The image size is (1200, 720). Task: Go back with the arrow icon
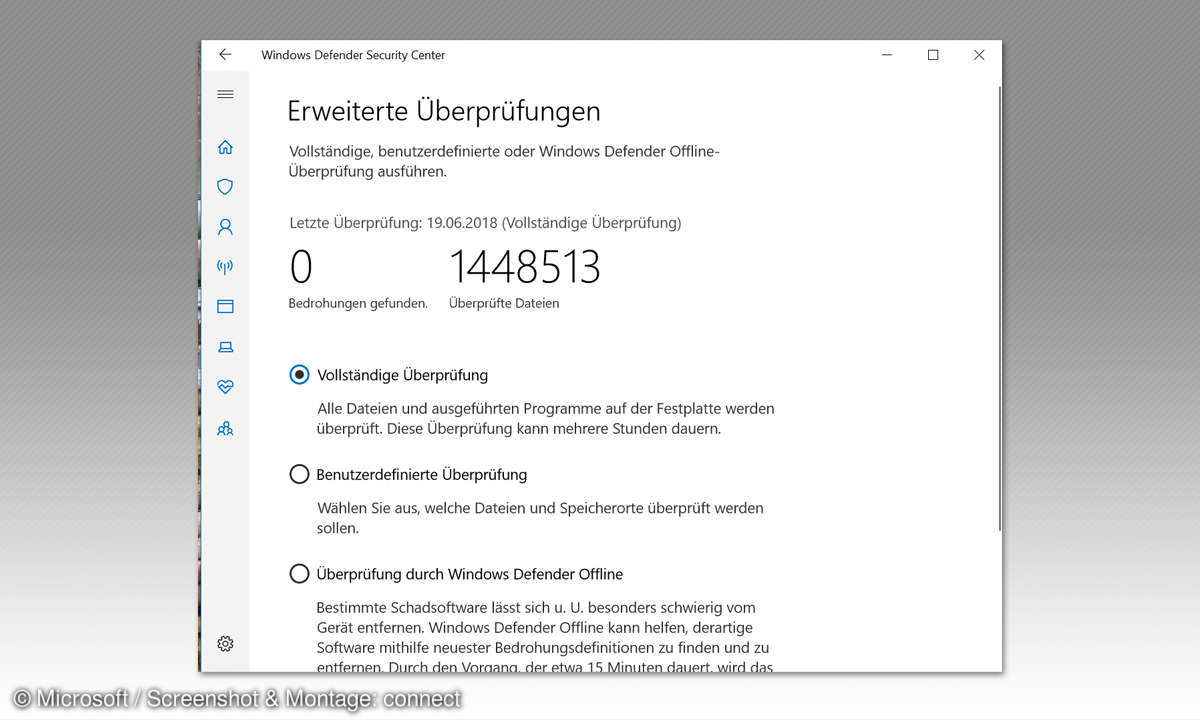(x=225, y=55)
